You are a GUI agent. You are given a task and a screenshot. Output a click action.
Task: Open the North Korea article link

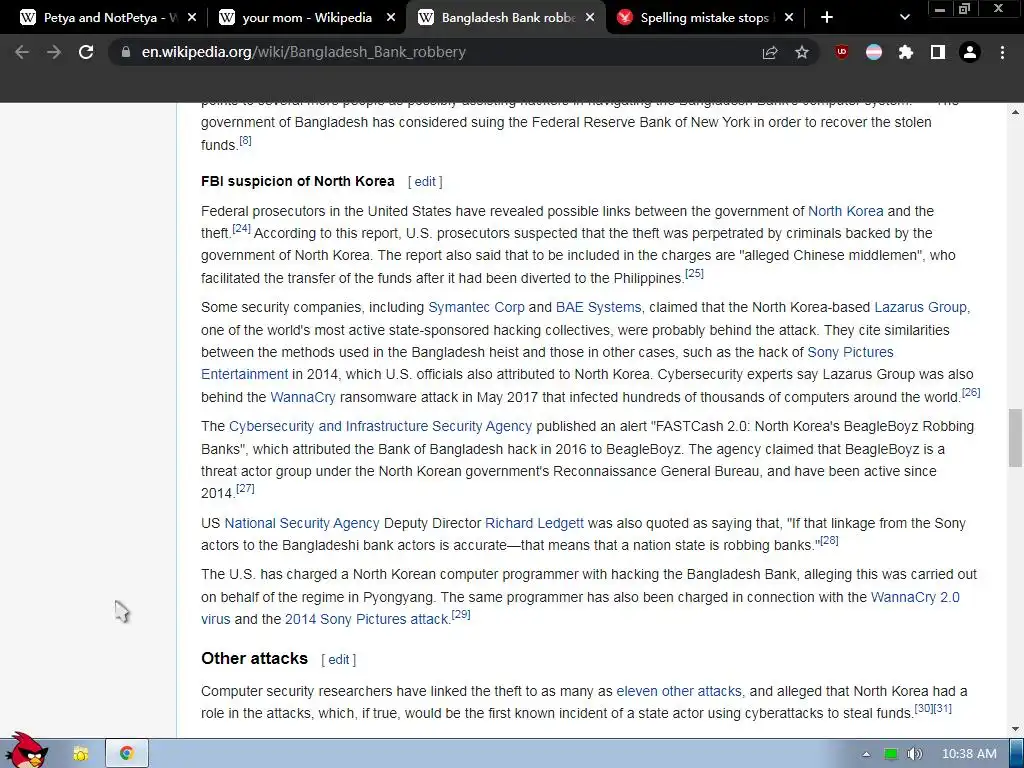point(846,211)
